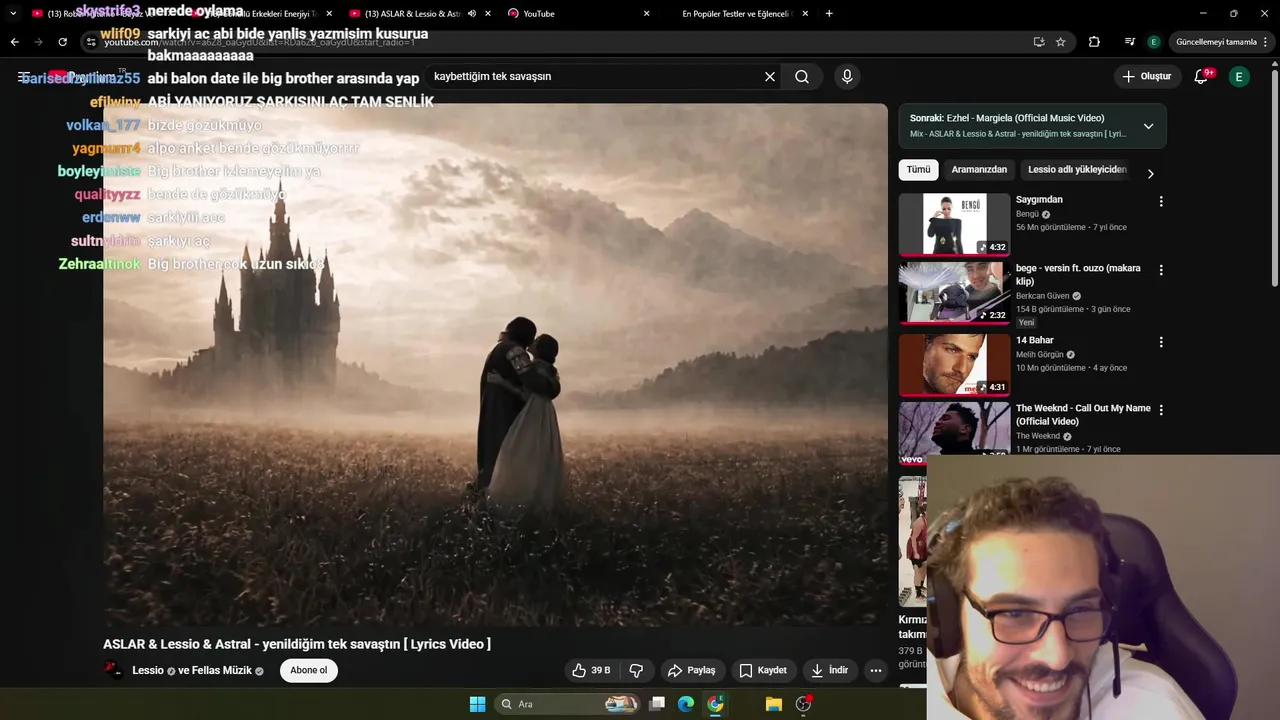The height and width of the screenshot is (720, 1280).
Task: Click the Lessio channel avatar
Action: (114, 670)
